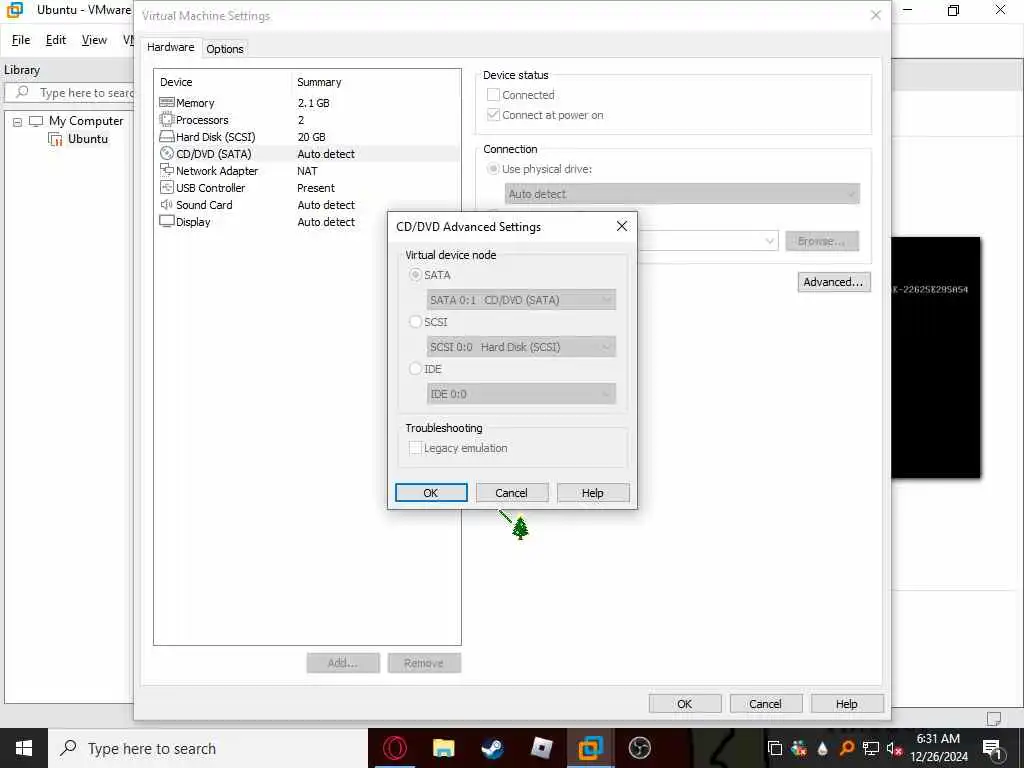Screen dimensions: 1024x768
Task: Click the Add... device button
Action: tap(343, 663)
